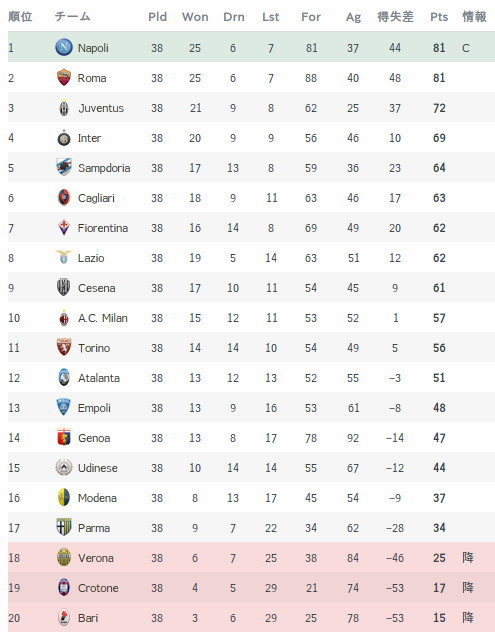The image size is (495, 641).
Task: Open the Torino team name link
Action: tap(94, 348)
